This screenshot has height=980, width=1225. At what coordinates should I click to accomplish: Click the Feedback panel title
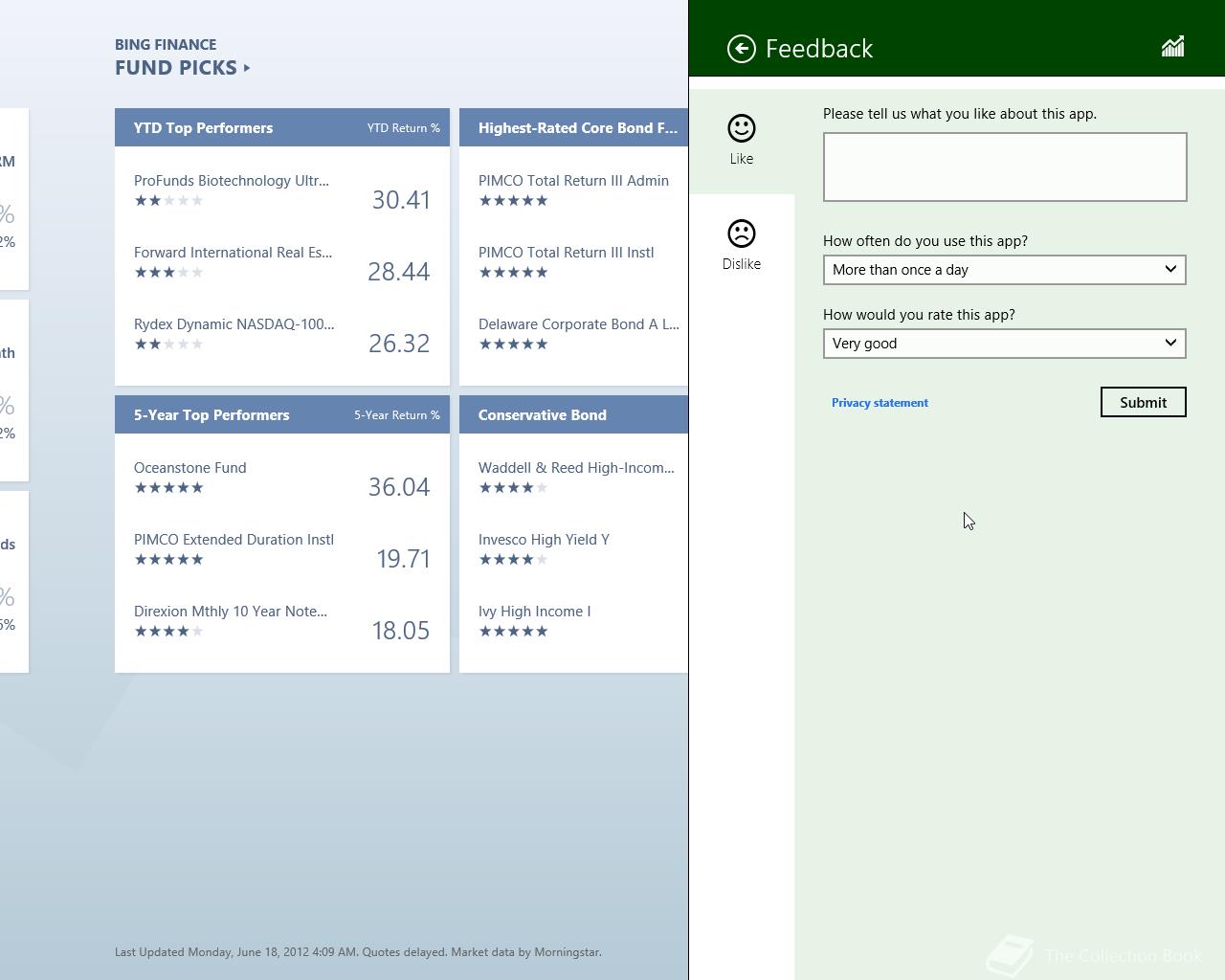pyautogui.click(x=819, y=49)
